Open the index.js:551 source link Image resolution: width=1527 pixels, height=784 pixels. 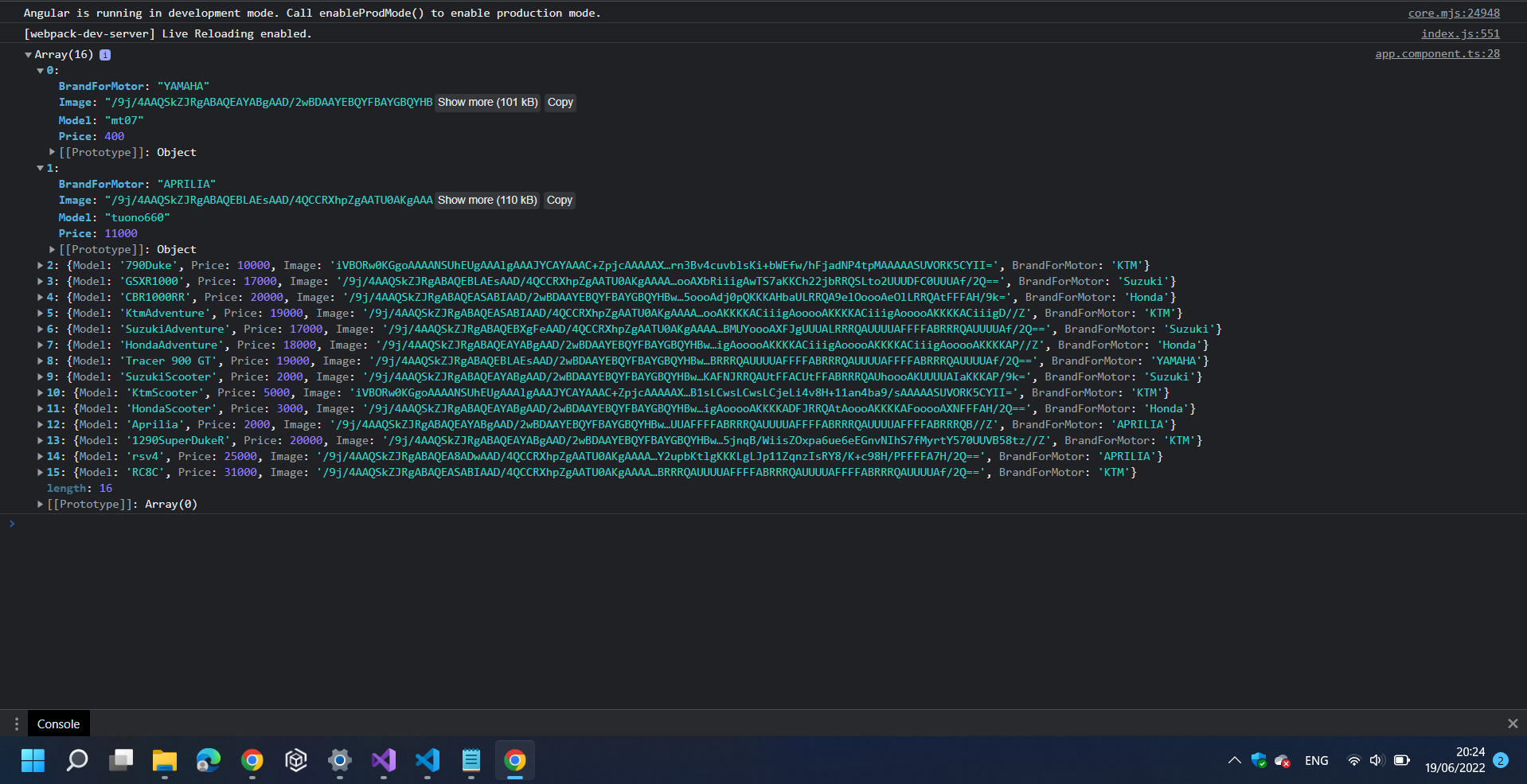tap(1460, 33)
